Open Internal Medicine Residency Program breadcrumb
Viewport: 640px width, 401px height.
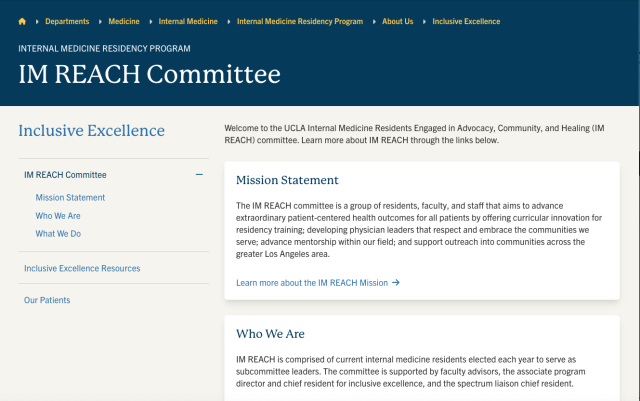tap(300, 22)
